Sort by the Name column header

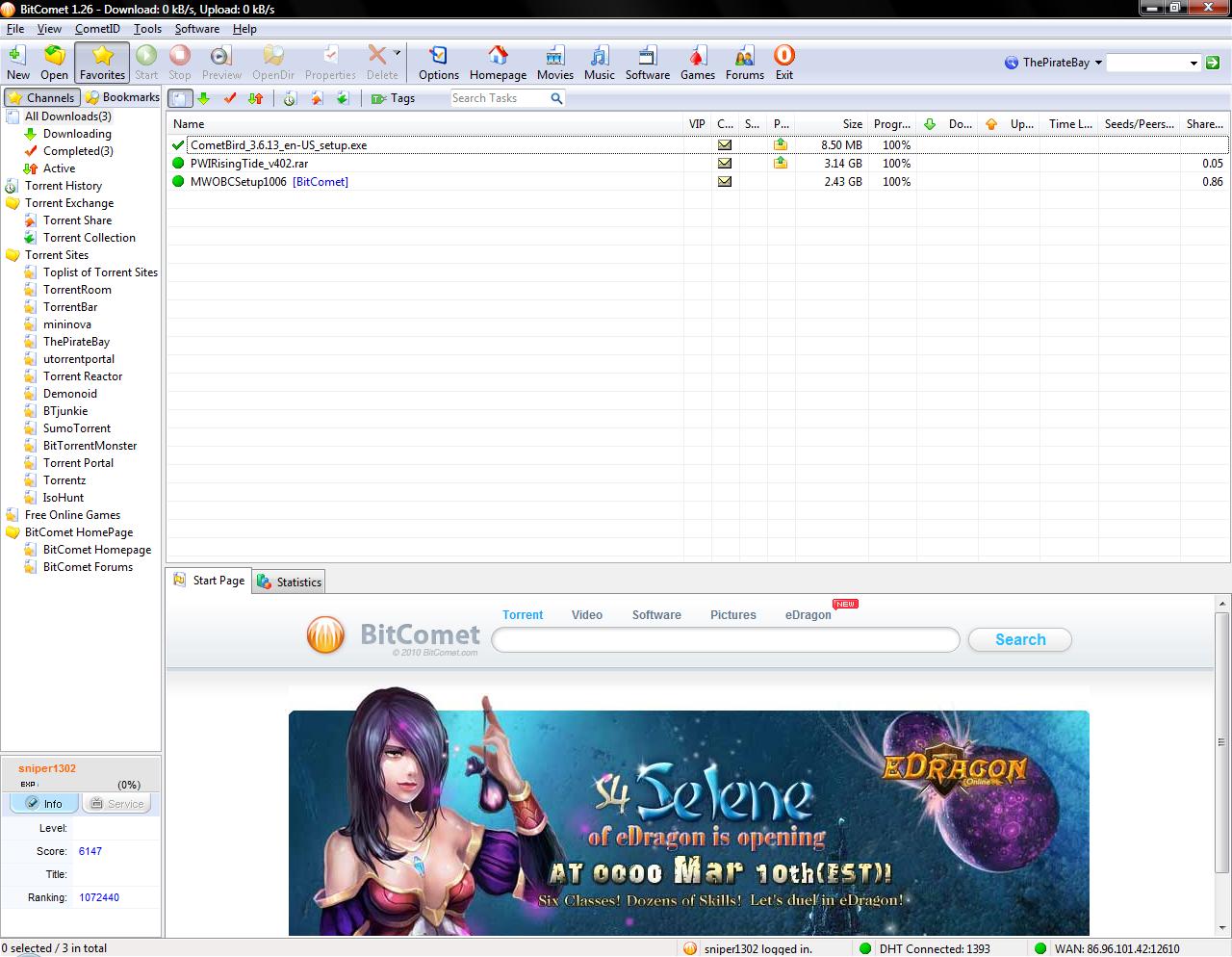click(425, 124)
